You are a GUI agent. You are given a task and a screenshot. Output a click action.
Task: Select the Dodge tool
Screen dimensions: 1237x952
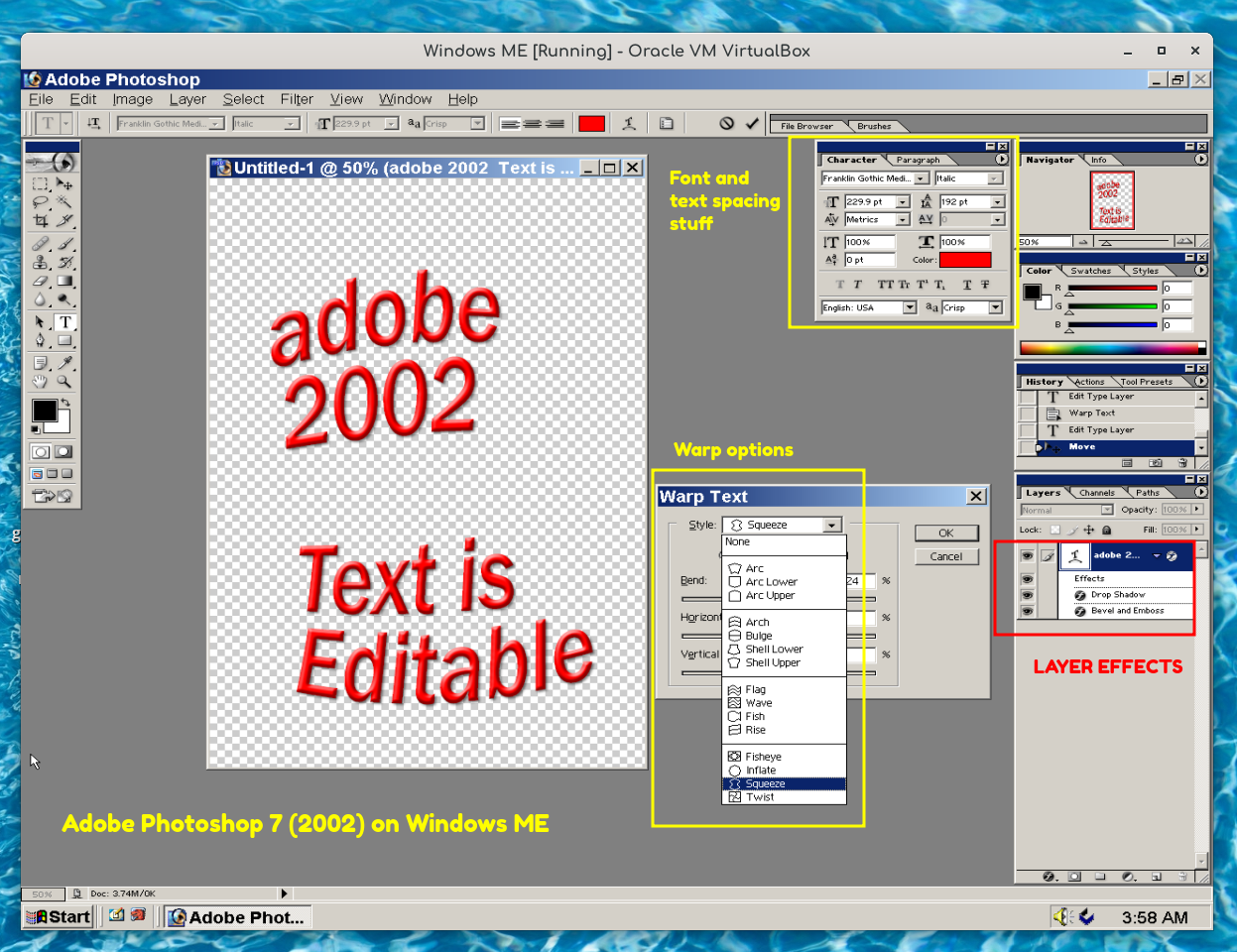click(x=64, y=300)
